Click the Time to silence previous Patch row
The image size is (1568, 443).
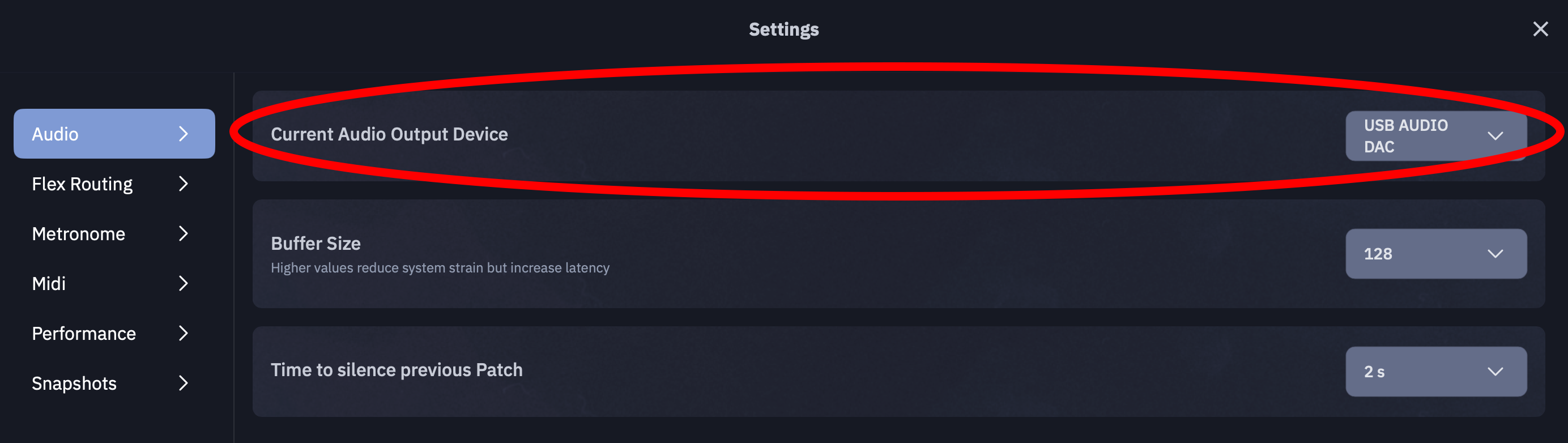coord(898,372)
